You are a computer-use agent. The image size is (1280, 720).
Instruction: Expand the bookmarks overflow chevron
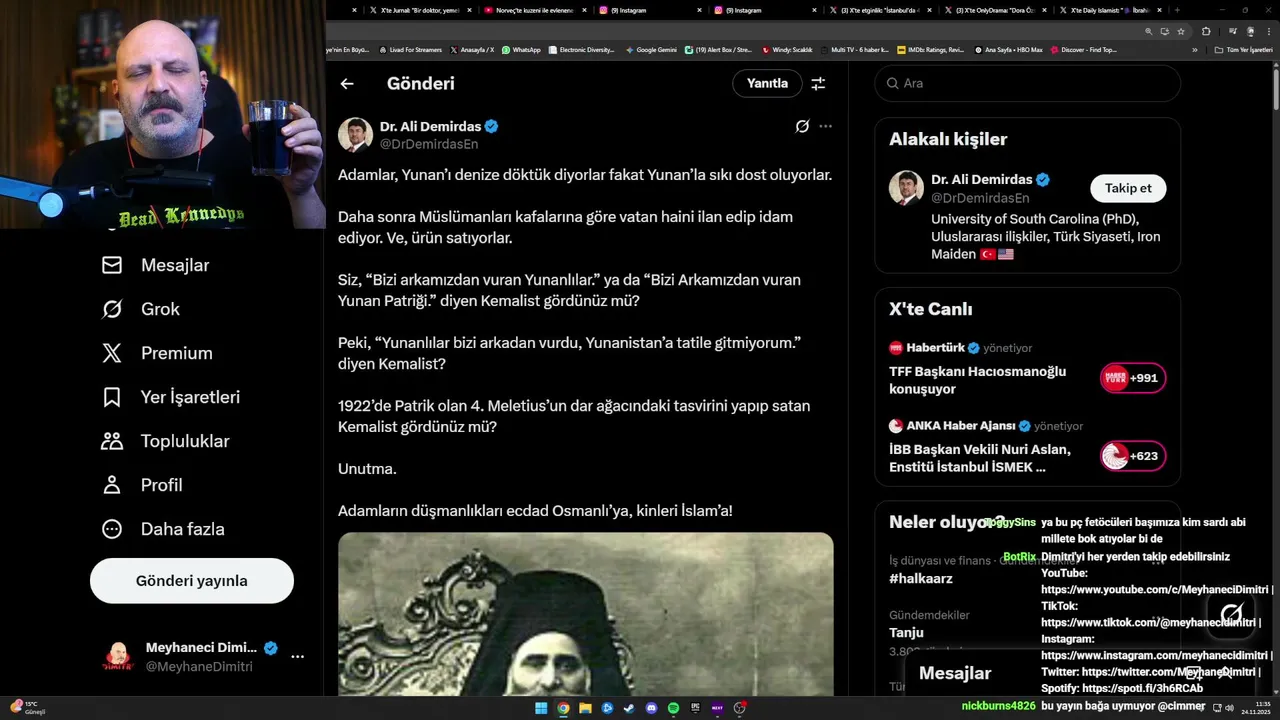(1194, 50)
